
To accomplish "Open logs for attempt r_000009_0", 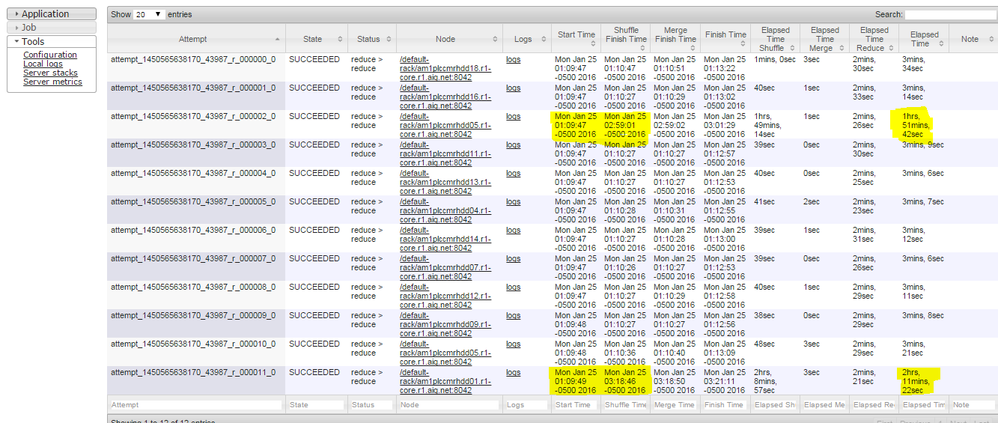I will click(x=513, y=315).
